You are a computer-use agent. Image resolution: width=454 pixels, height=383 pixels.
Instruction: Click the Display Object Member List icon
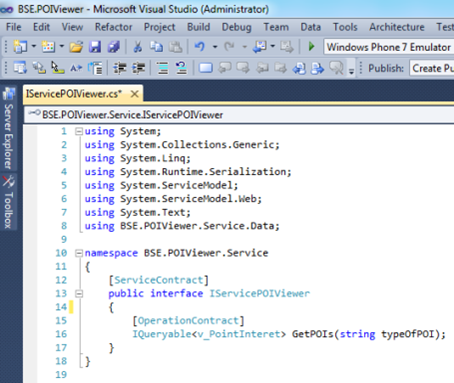20,68
